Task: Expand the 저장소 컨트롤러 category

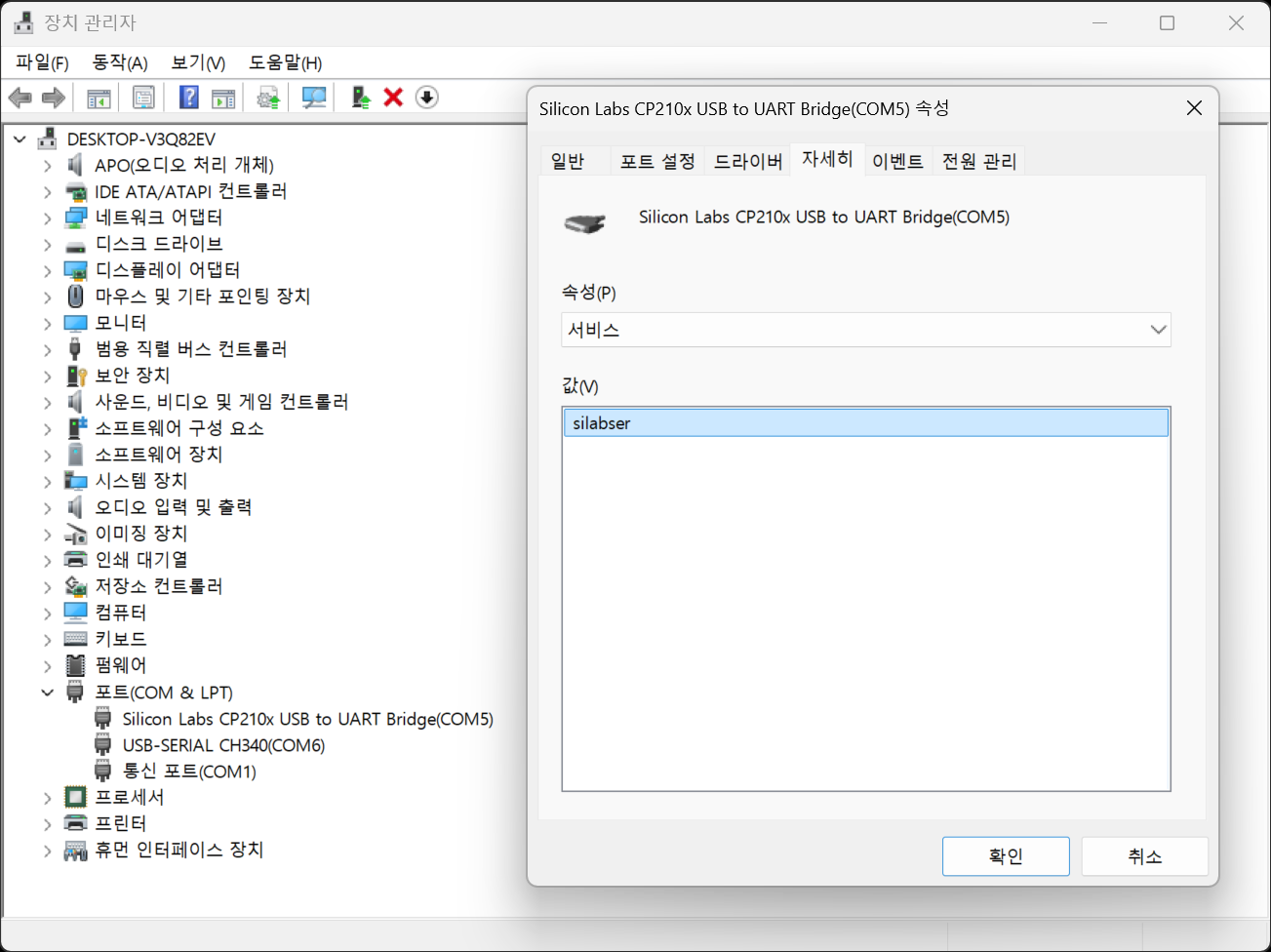Action: (47, 586)
